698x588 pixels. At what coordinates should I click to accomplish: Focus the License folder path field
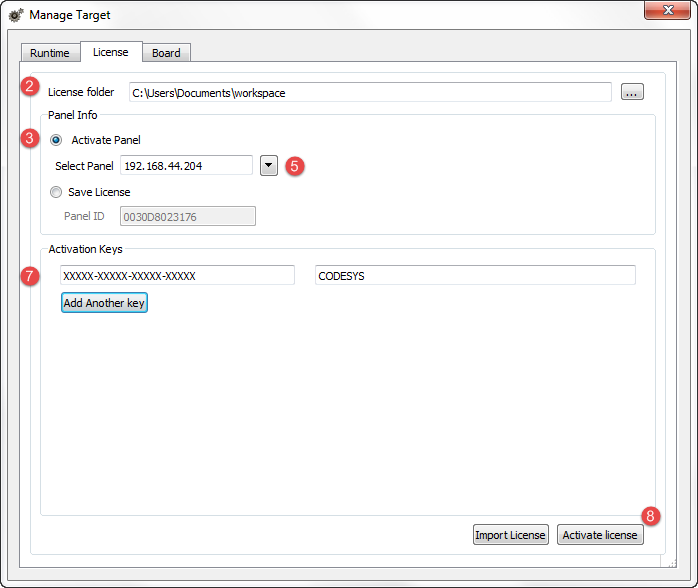tap(369, 93)
